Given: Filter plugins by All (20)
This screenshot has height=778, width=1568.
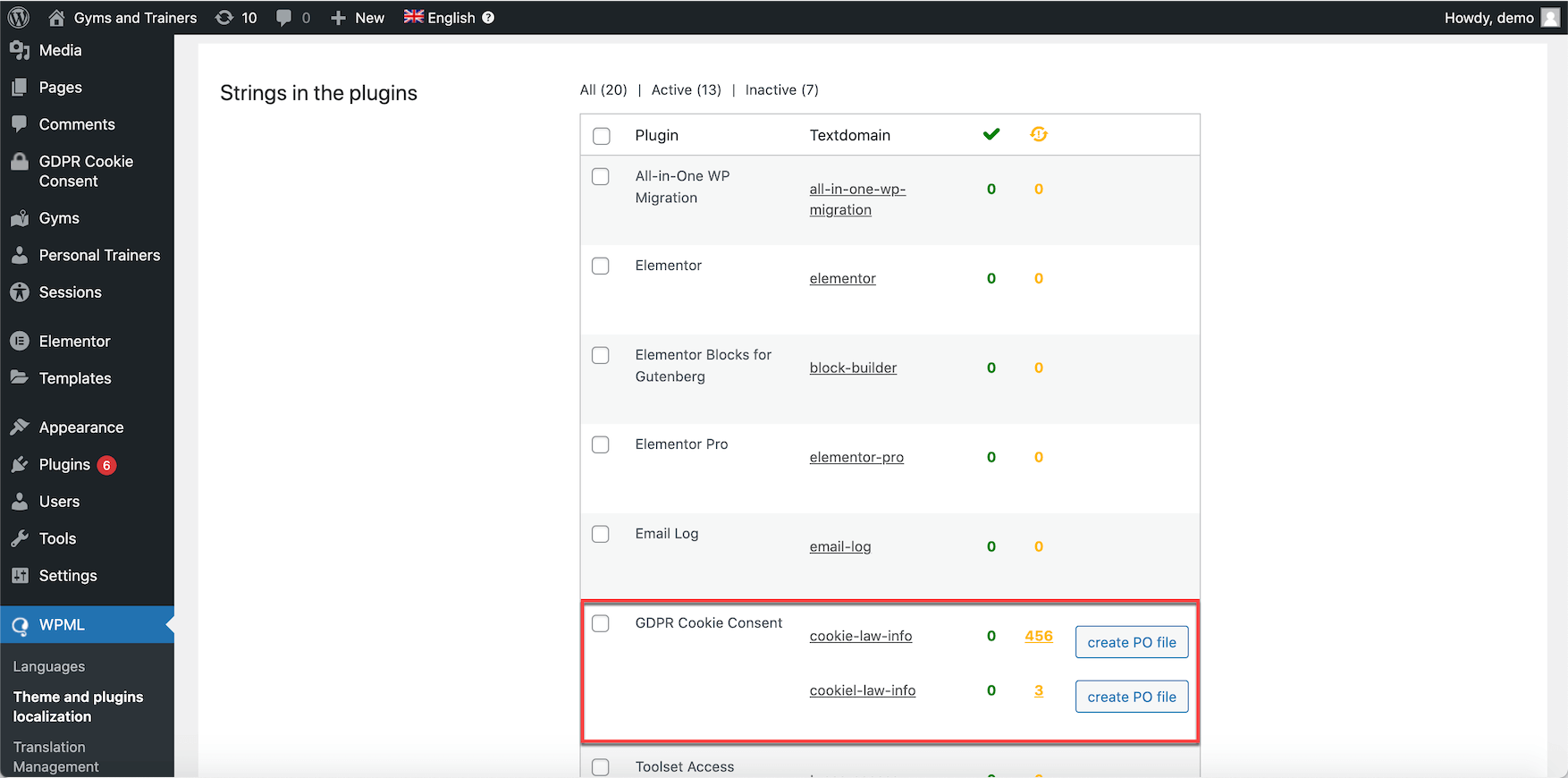Looking at the screenshot, I should coord(603,89).
